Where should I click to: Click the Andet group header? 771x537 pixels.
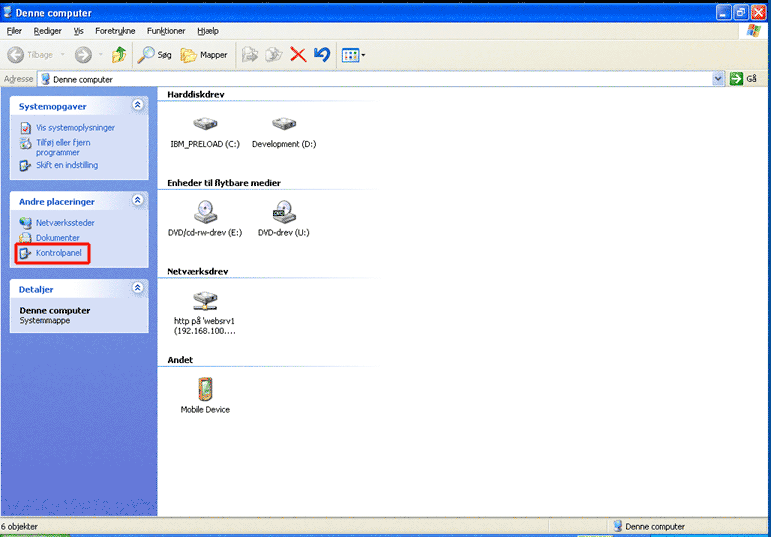pyautogui.click(x=180, y=360)
